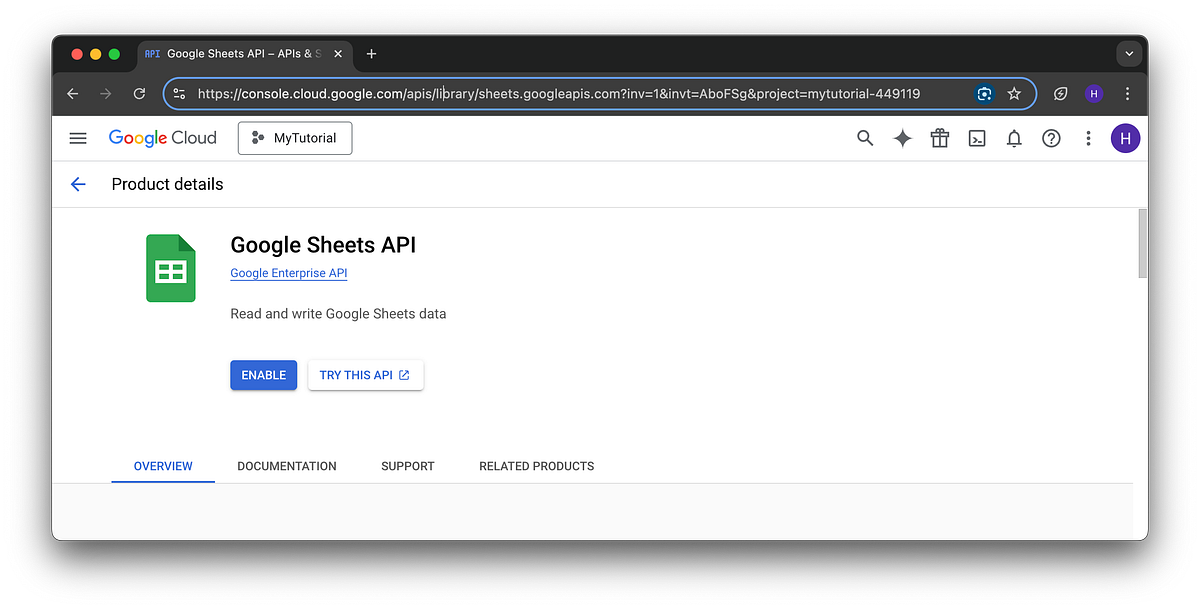
Task: Open the free trial gift icon
Action: click(939, 138)
